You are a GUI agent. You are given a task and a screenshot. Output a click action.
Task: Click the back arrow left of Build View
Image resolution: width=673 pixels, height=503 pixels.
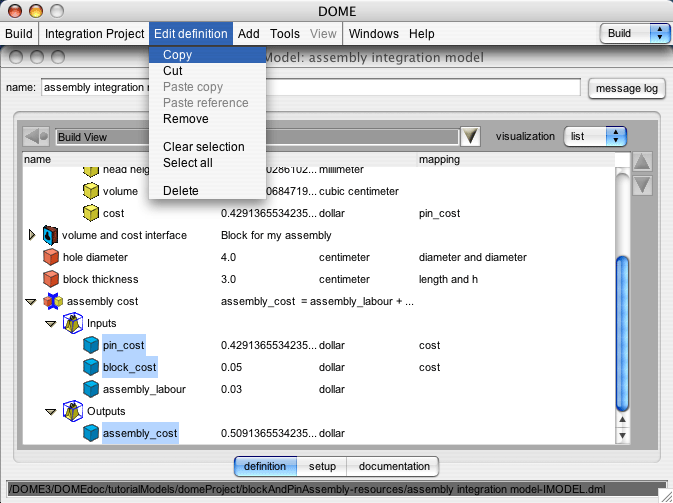(x=36, y=137)
